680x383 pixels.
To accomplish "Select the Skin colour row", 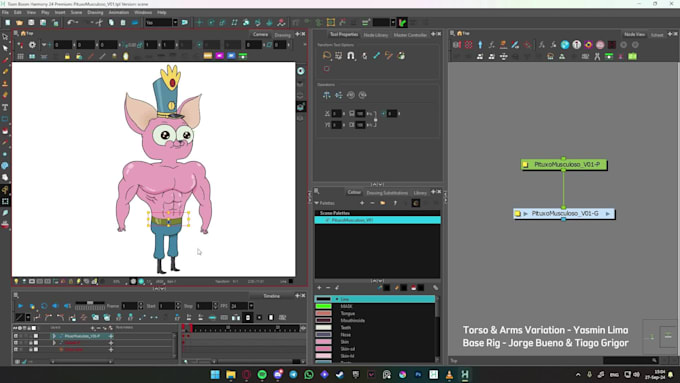I will click(x=374, y=342).
